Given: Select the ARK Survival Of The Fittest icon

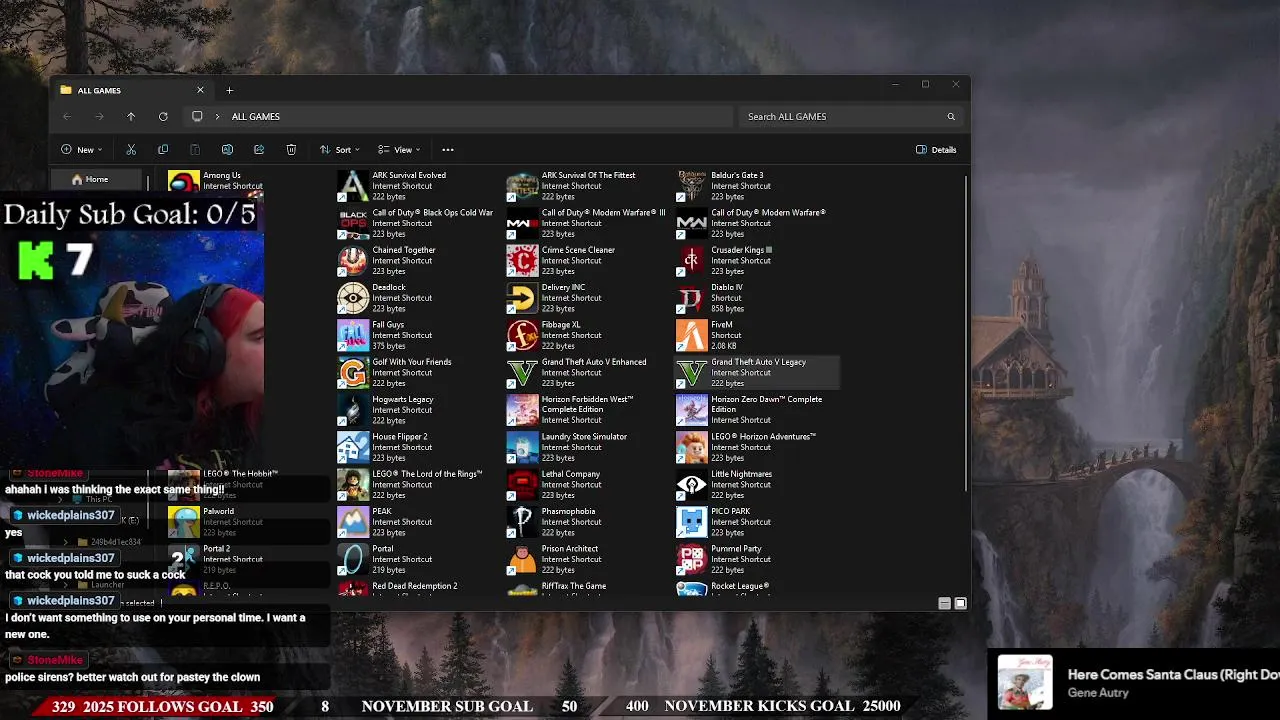Looking at the screenshot, I should coord(522,186).
